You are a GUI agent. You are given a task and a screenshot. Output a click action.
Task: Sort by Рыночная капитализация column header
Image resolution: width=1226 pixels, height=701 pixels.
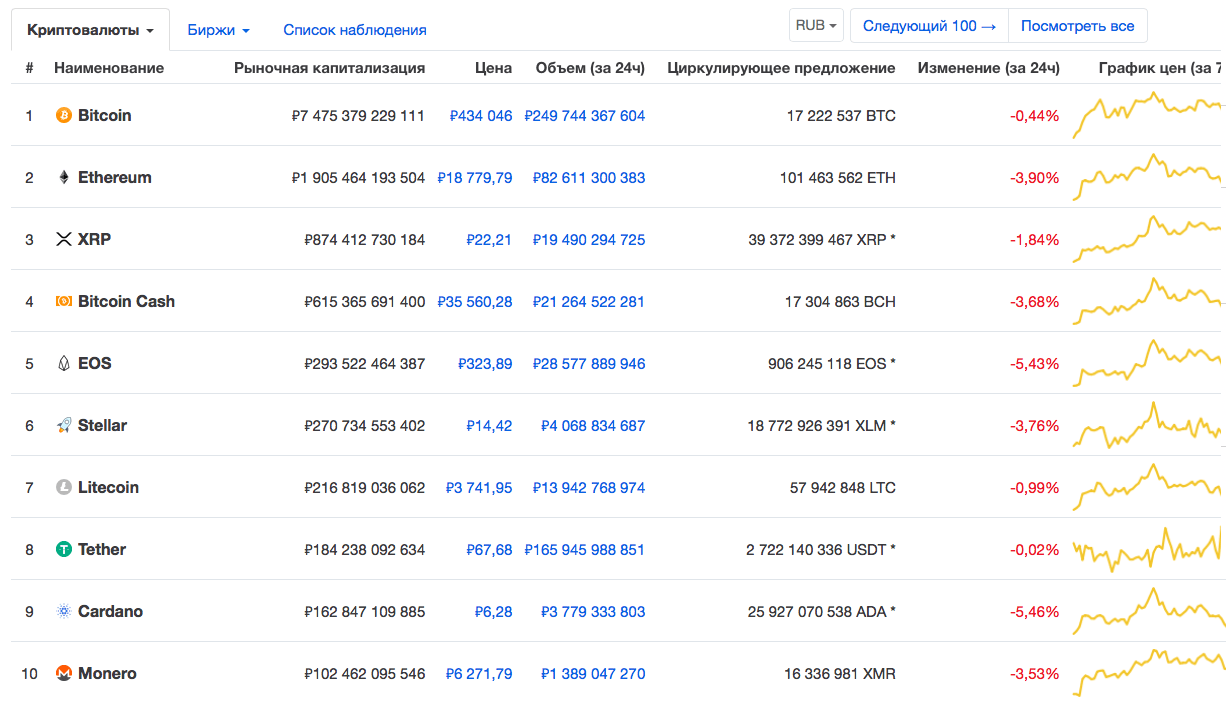pyautogui.click(x=330, y=68)
